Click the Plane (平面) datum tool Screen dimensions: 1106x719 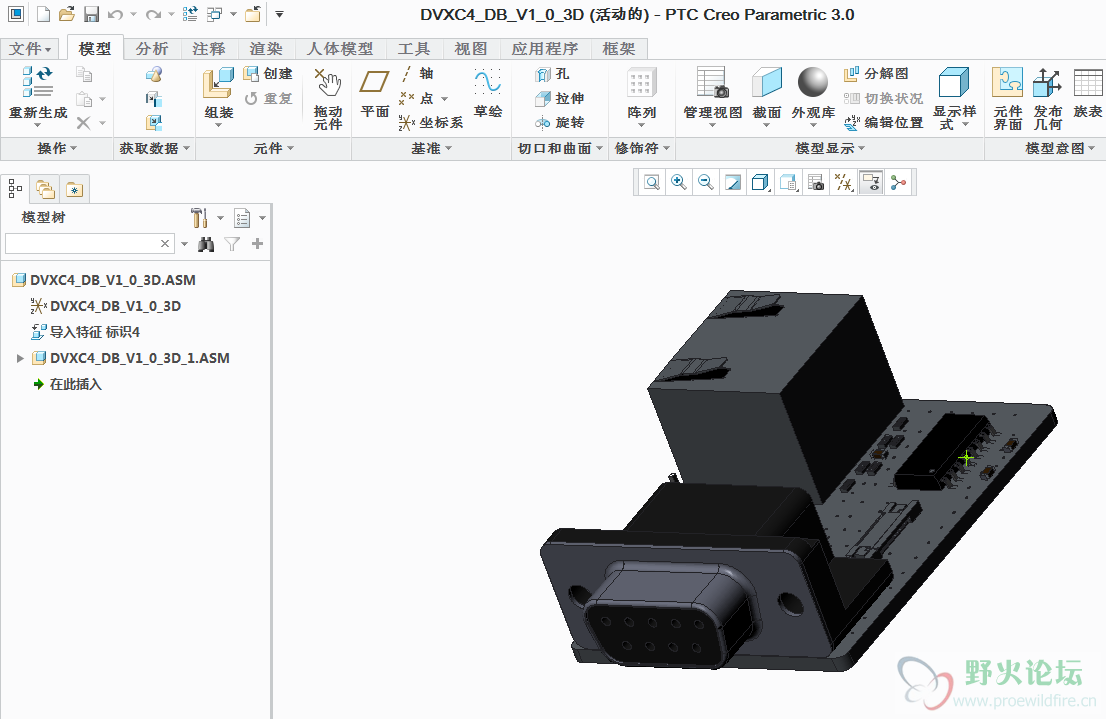point(375,93)
